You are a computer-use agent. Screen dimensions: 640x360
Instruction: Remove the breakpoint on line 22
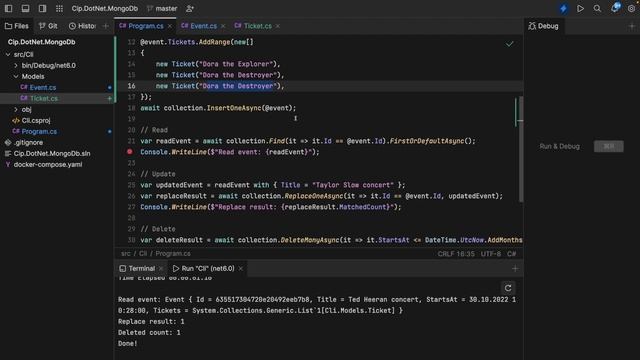129,151
